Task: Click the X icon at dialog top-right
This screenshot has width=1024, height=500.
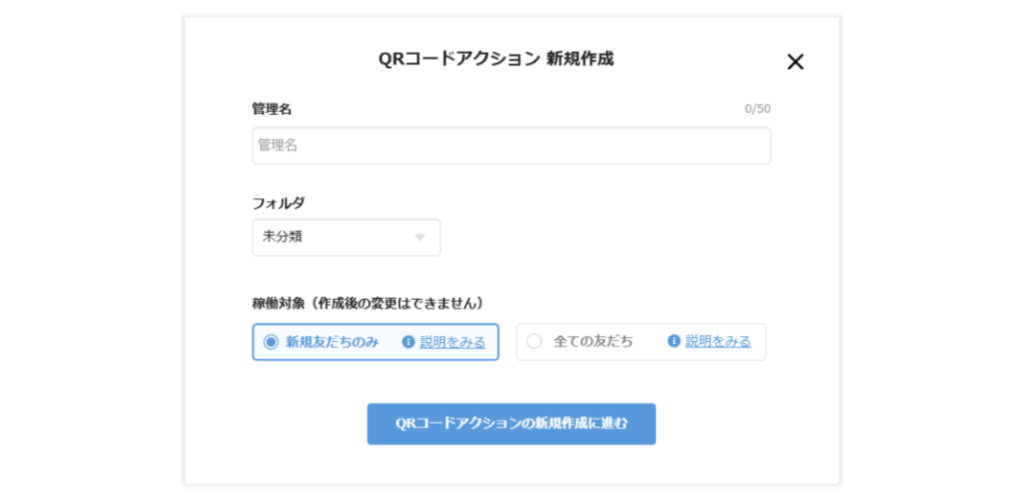Action: (x=795, y=62)
